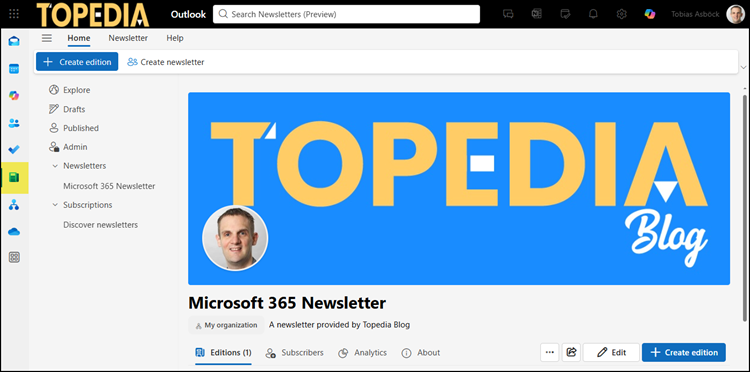This screenshot has height=373, width=750.
Task: Open the Org Explorer icon in rail
Action: 14,205
